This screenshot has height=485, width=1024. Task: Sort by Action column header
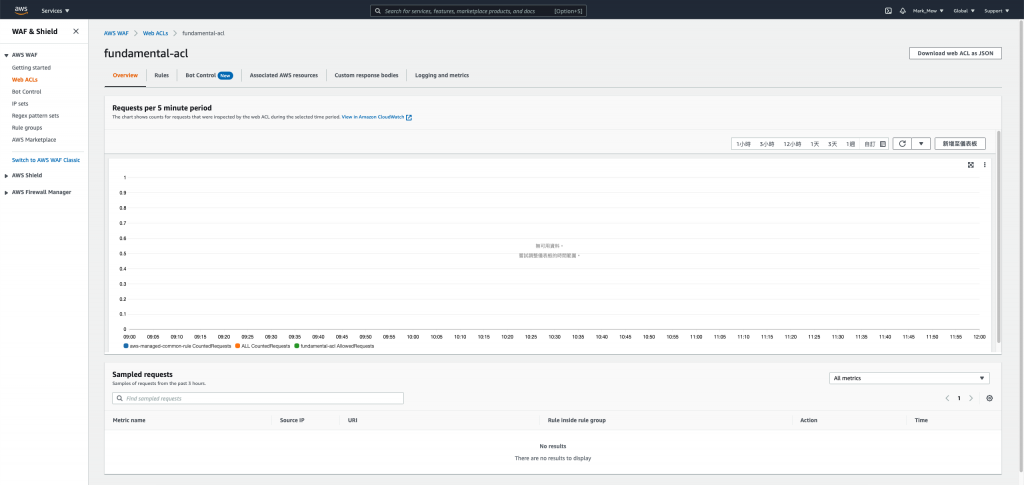[x=808, y=420]
